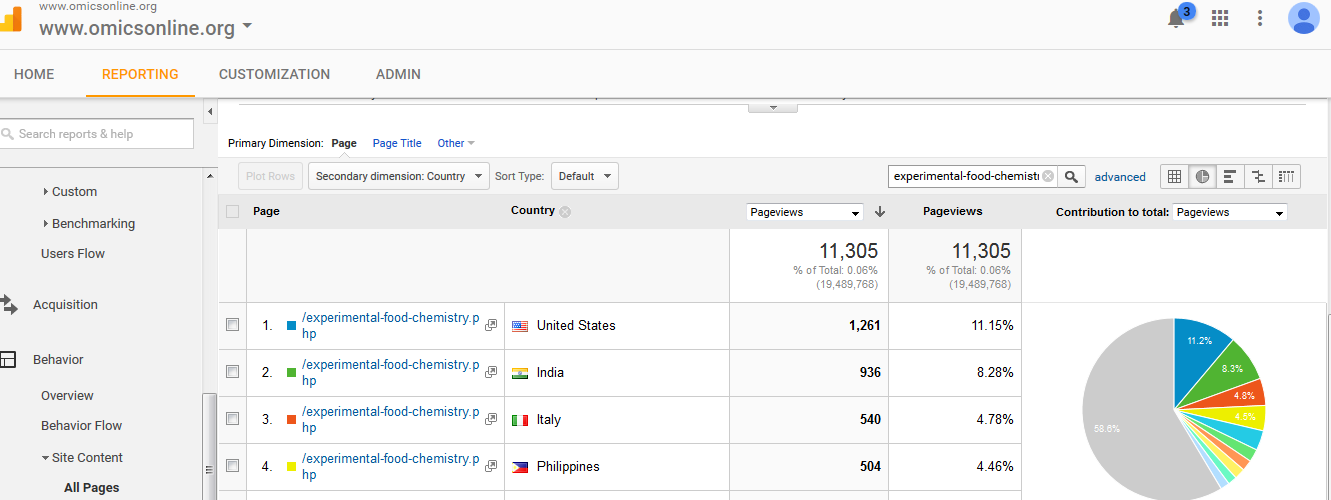Sort by the Country column header
1331x500 pixels.
click(x=532, y=211)
